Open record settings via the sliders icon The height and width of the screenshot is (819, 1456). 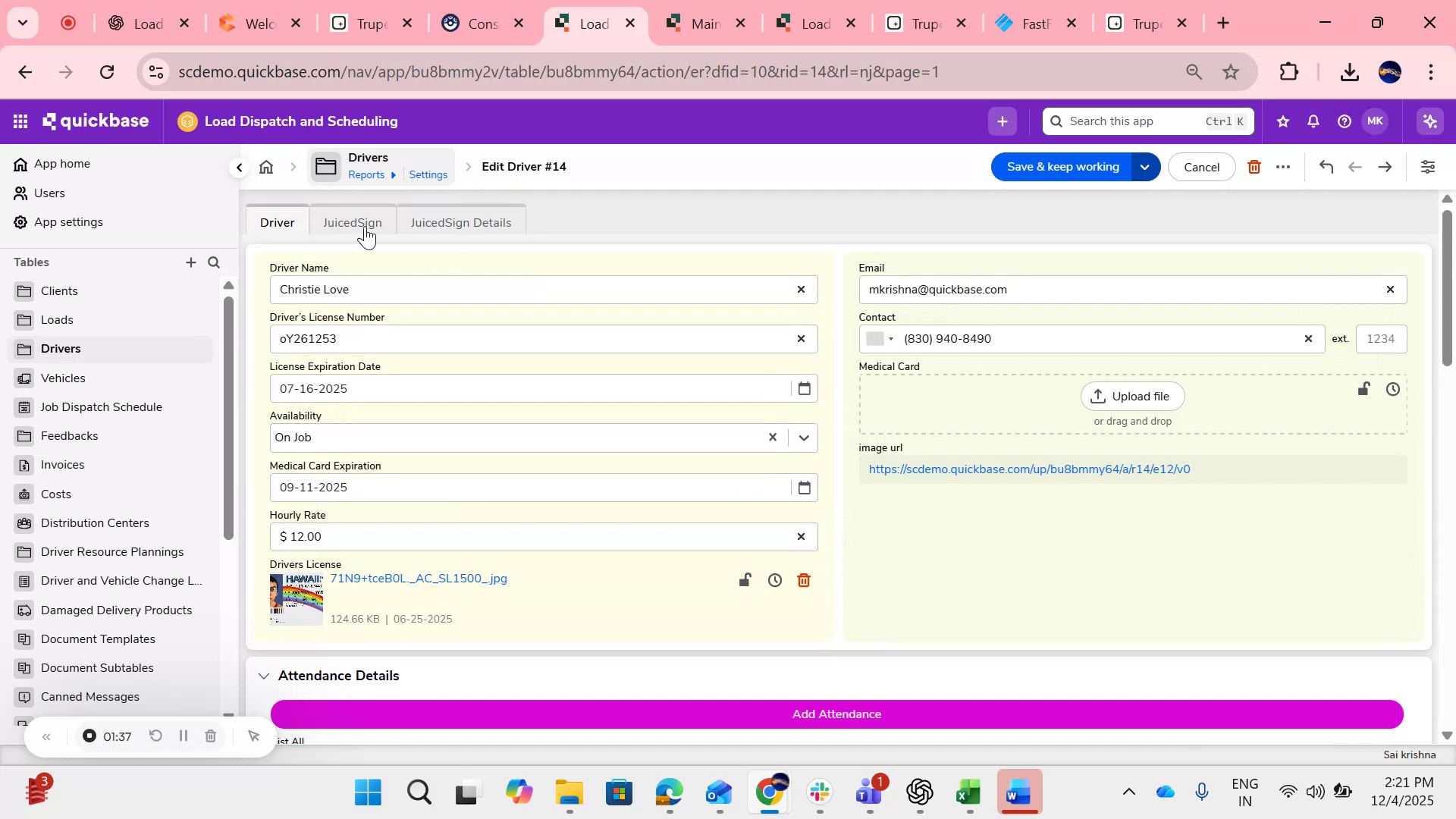(x=1429, y=167)
